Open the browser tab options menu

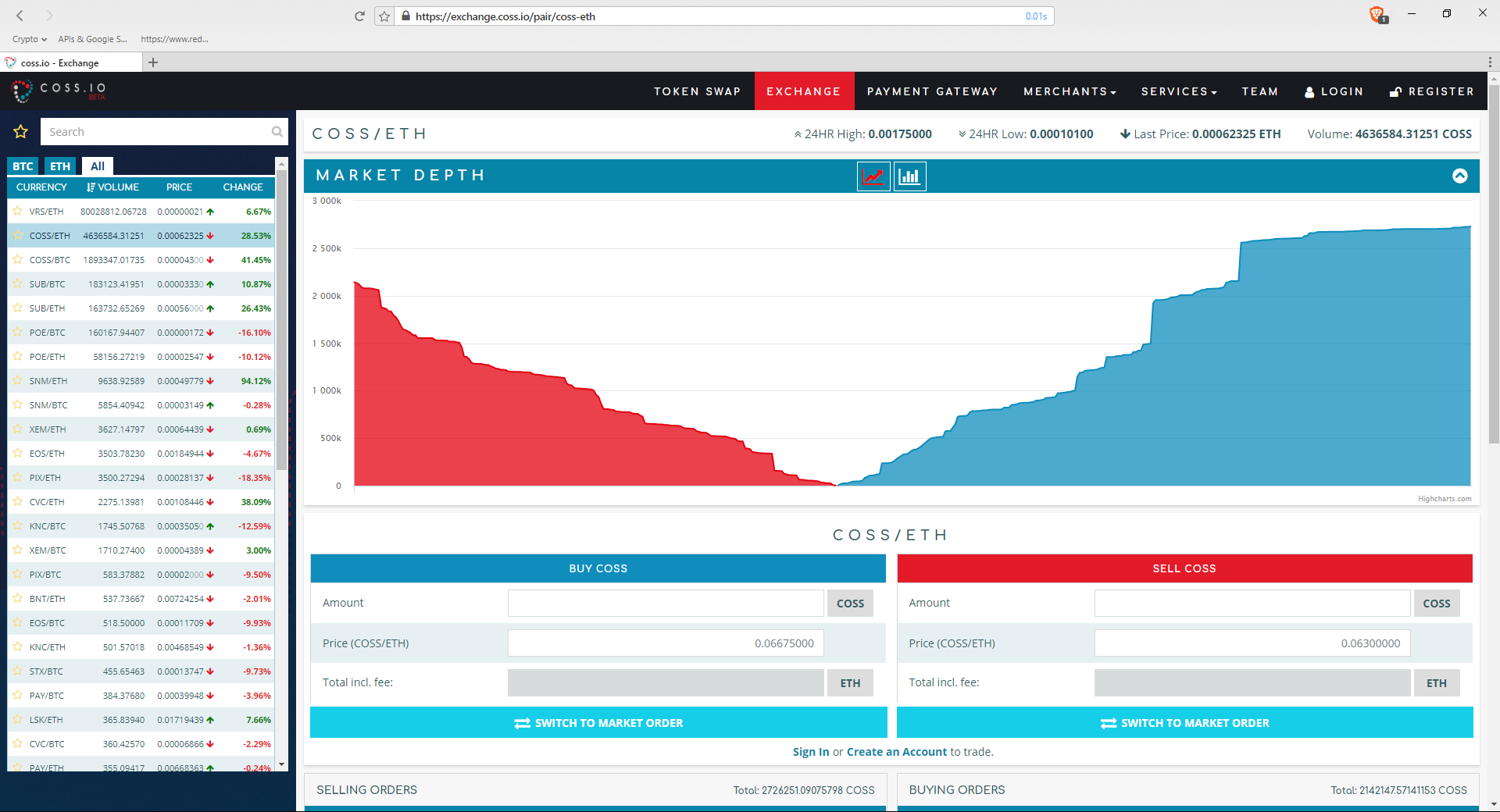1491,62
